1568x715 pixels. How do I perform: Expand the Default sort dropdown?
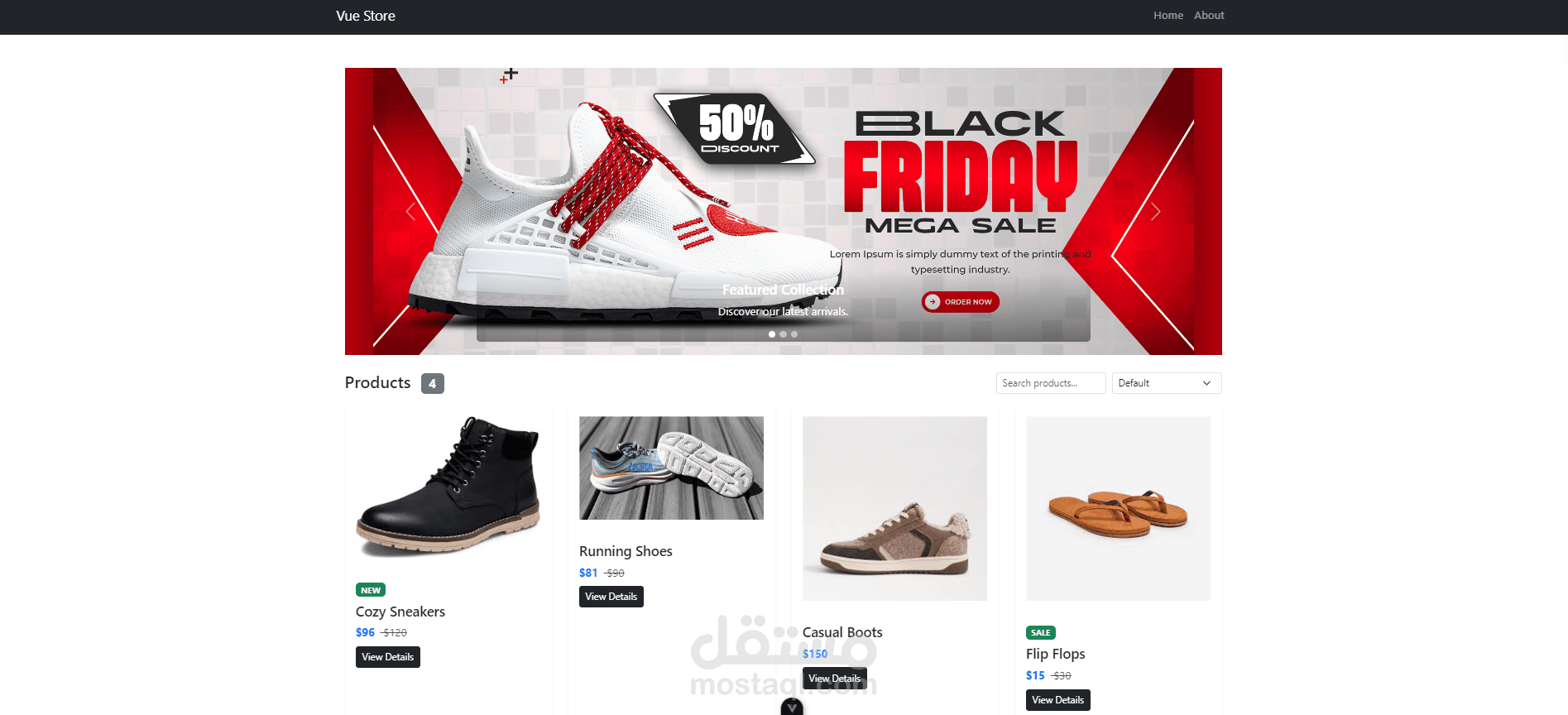pos(1167,383)
